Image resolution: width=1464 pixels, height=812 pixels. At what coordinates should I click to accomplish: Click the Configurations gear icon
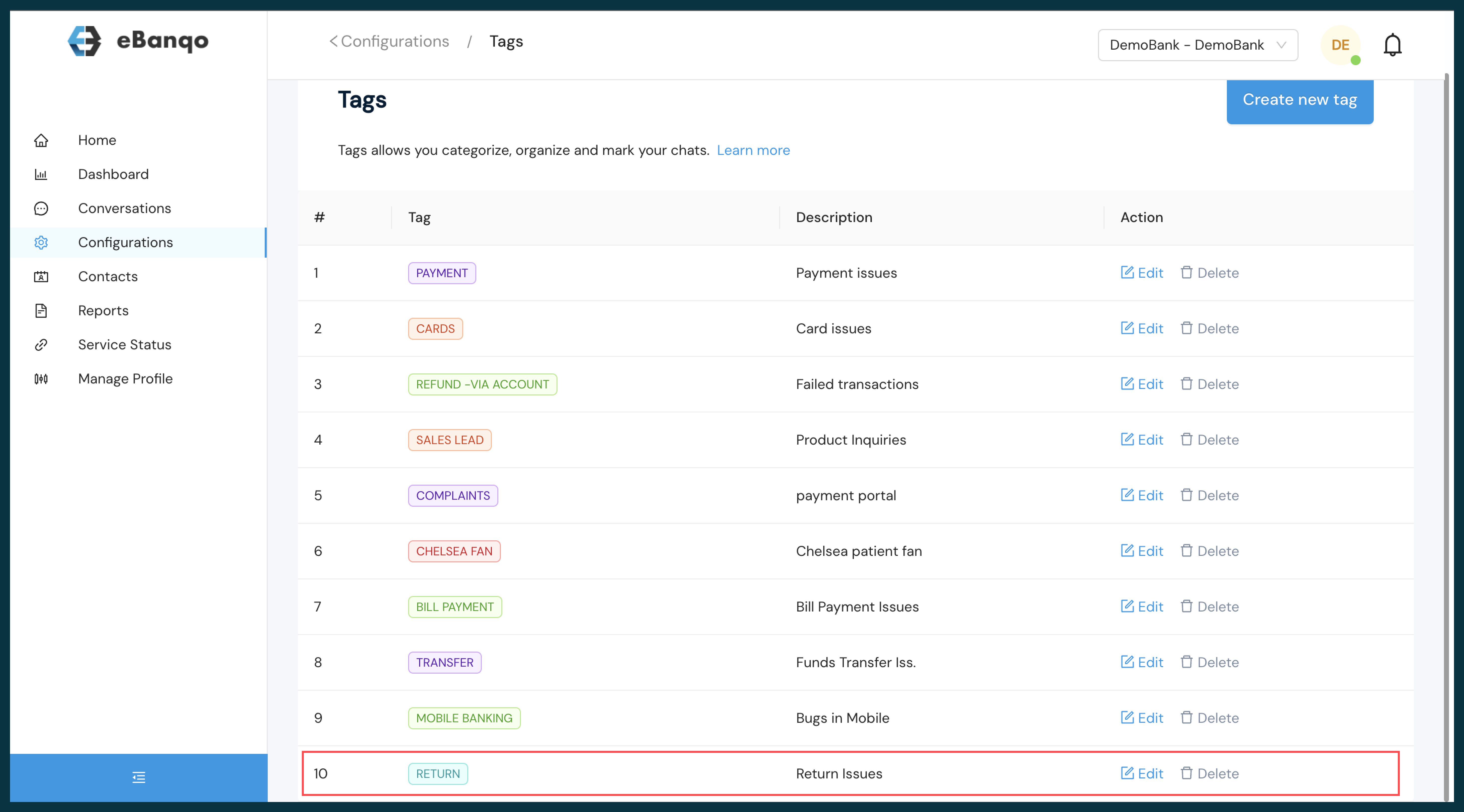click(x=41, y=243)
